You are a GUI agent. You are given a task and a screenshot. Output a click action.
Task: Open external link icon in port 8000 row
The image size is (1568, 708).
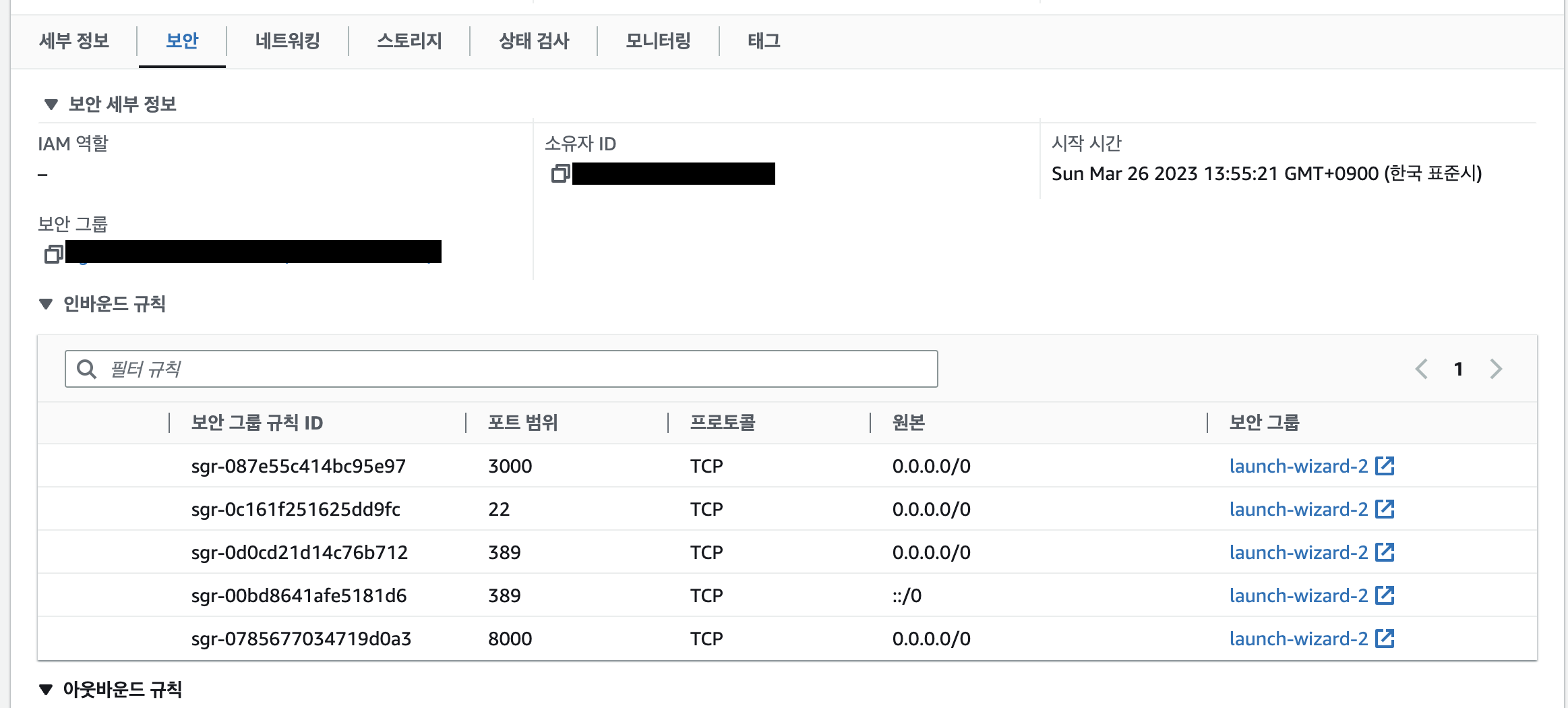coord(1385,639)
